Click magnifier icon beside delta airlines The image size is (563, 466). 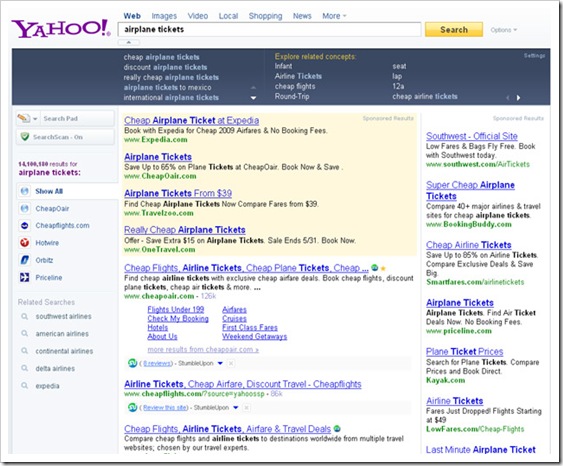point(24,368)
